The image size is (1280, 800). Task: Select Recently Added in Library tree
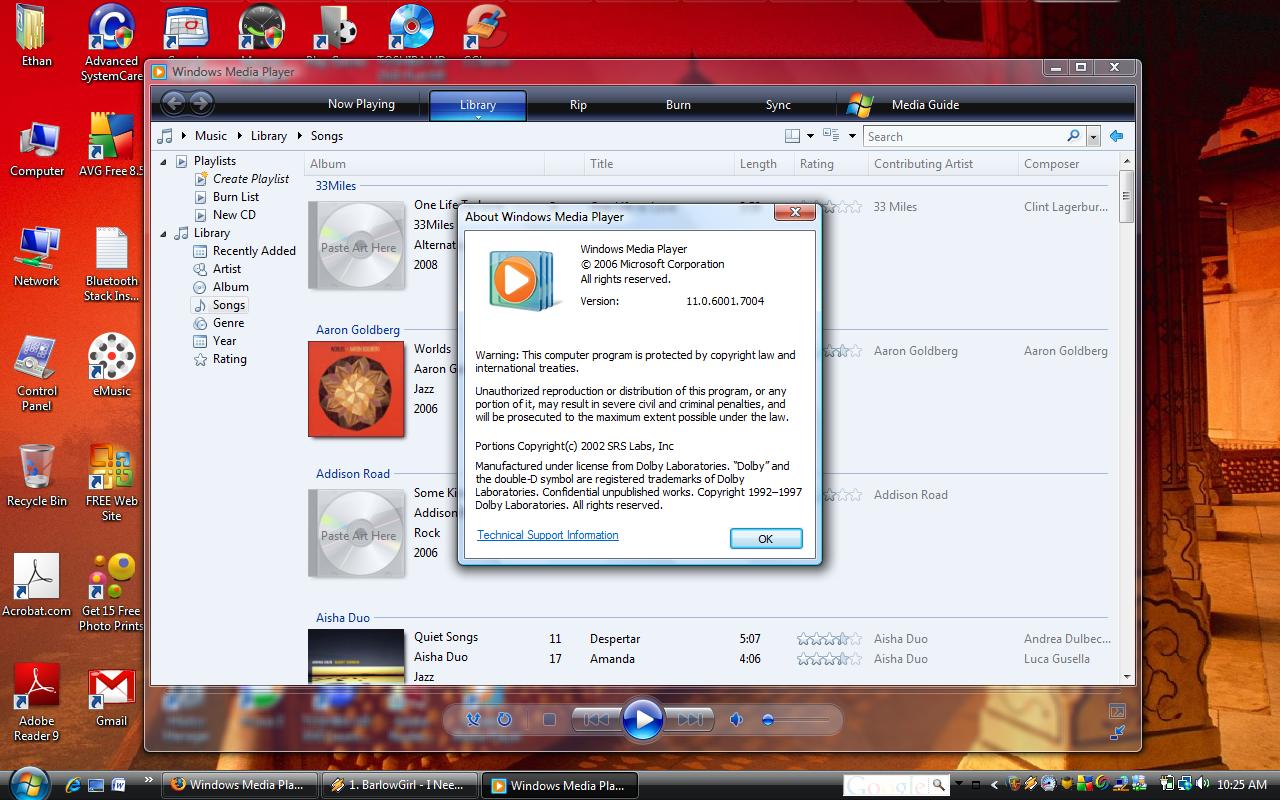pos(254,251)
